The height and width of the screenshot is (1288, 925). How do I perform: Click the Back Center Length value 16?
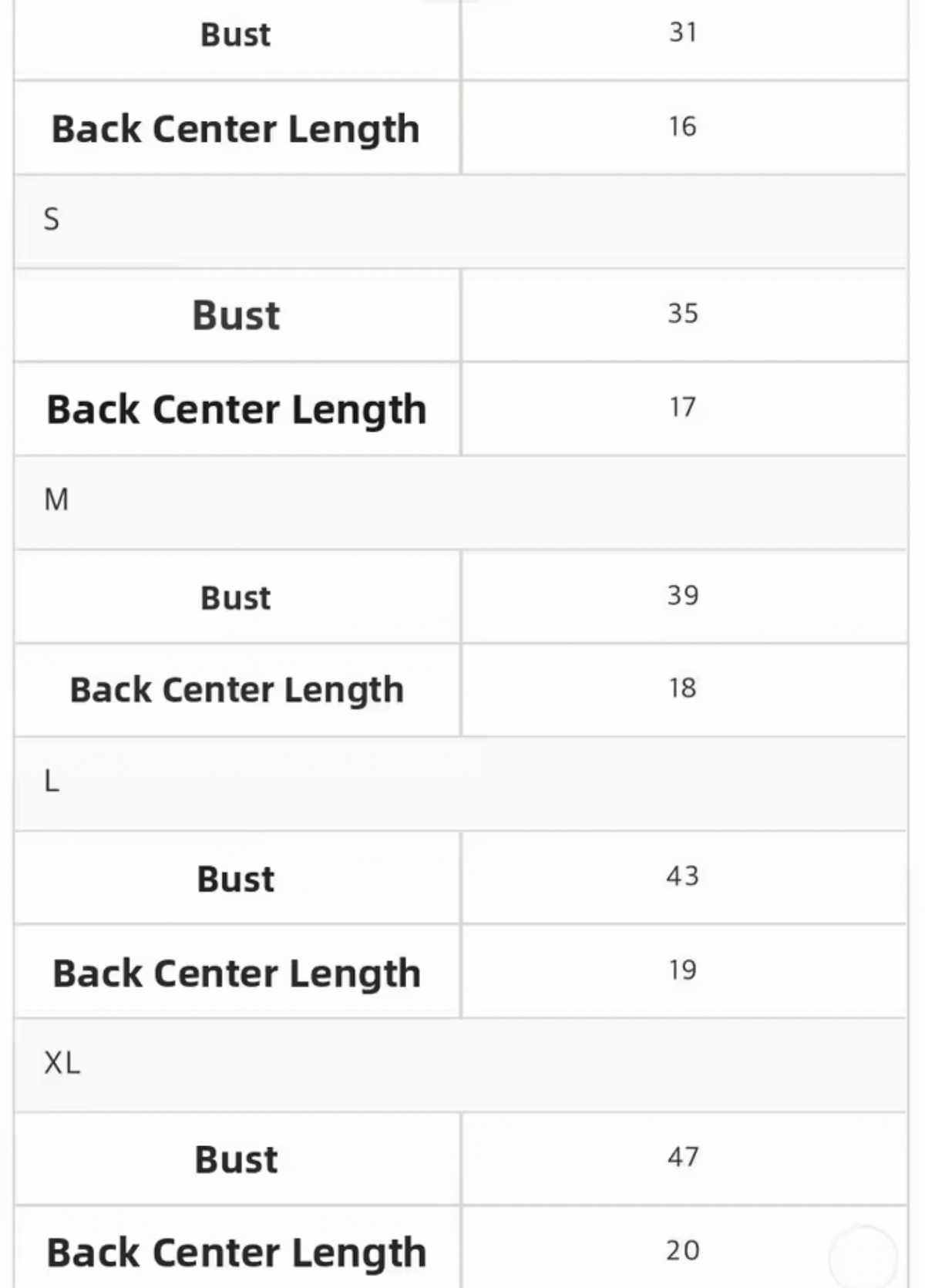[683, 127]
